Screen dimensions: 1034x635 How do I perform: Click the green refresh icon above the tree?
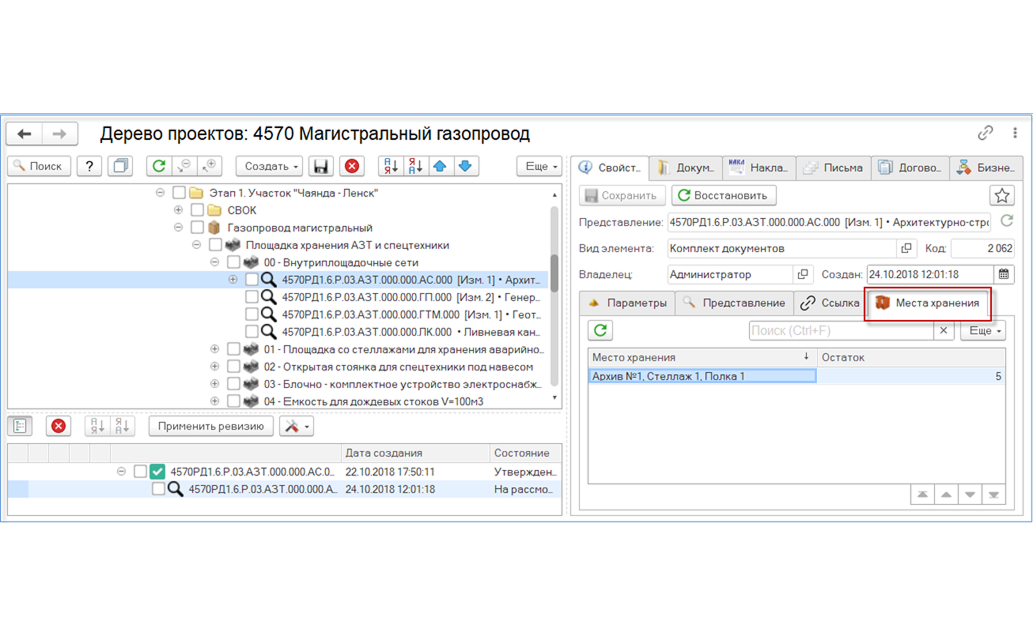[x=159, y=166]
